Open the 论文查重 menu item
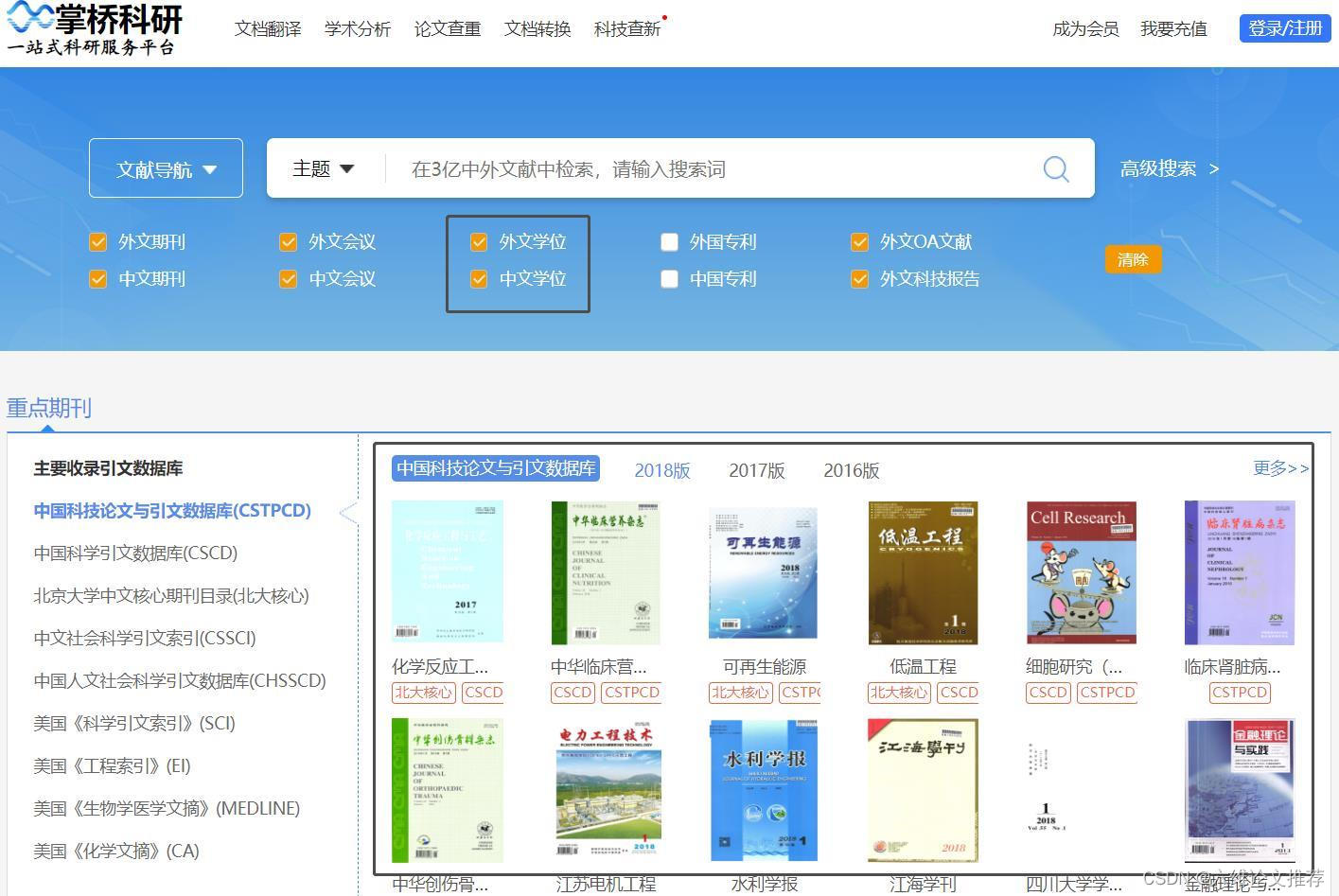This screenshot has width=1339, height=896. pyautogui.click(x=448, y=29)
